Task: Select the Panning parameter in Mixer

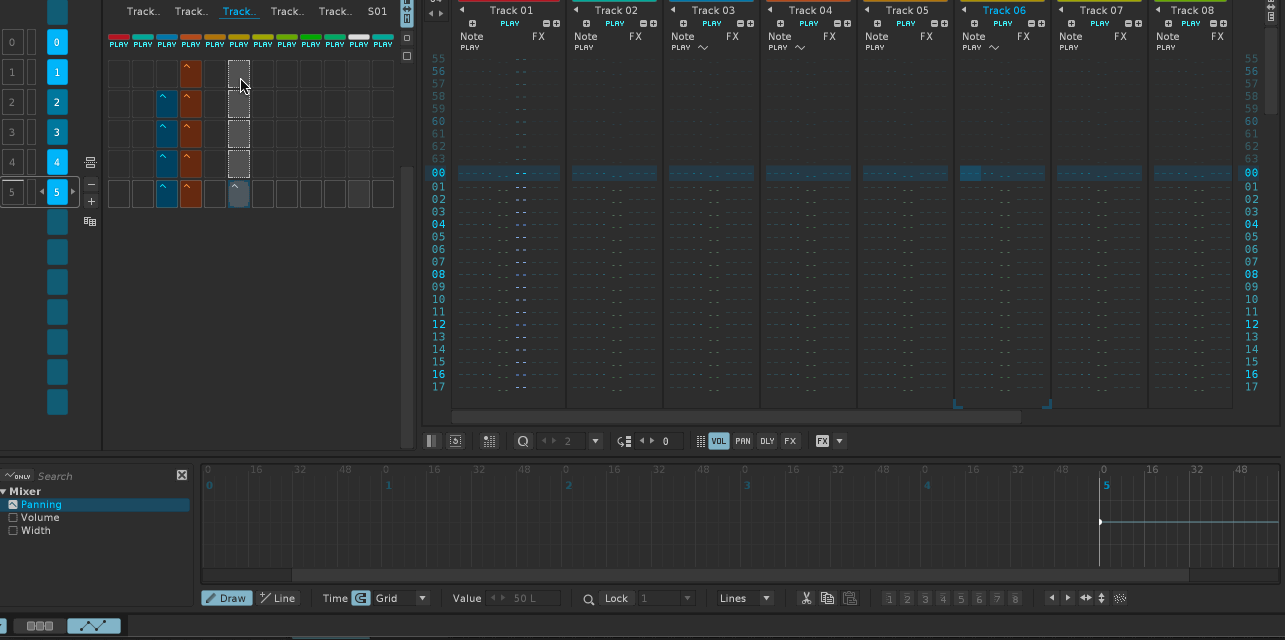Action: (41, 505)
